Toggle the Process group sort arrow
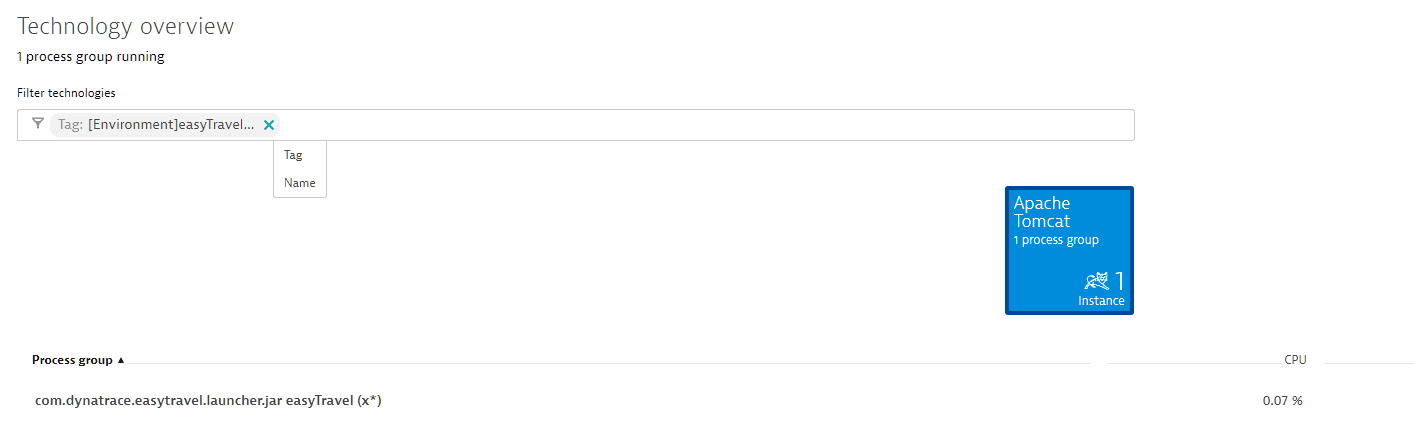The image size is (1414, 441). point(121,360)
